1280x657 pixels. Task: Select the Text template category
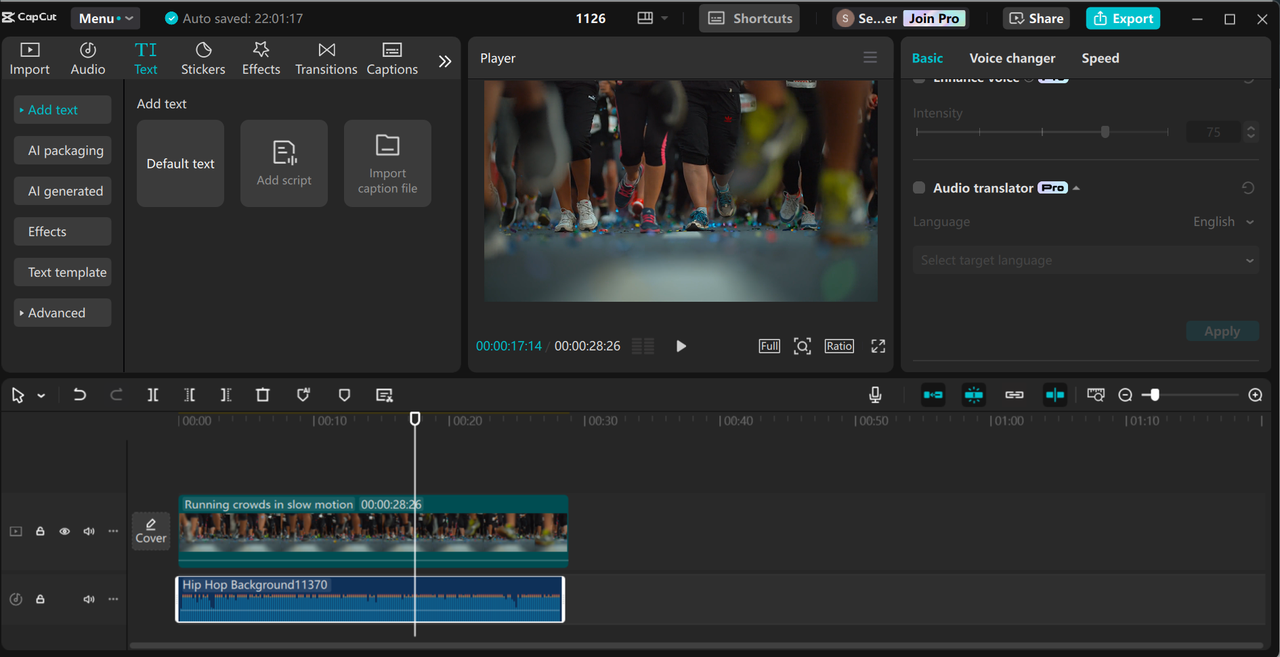point(62,272)
